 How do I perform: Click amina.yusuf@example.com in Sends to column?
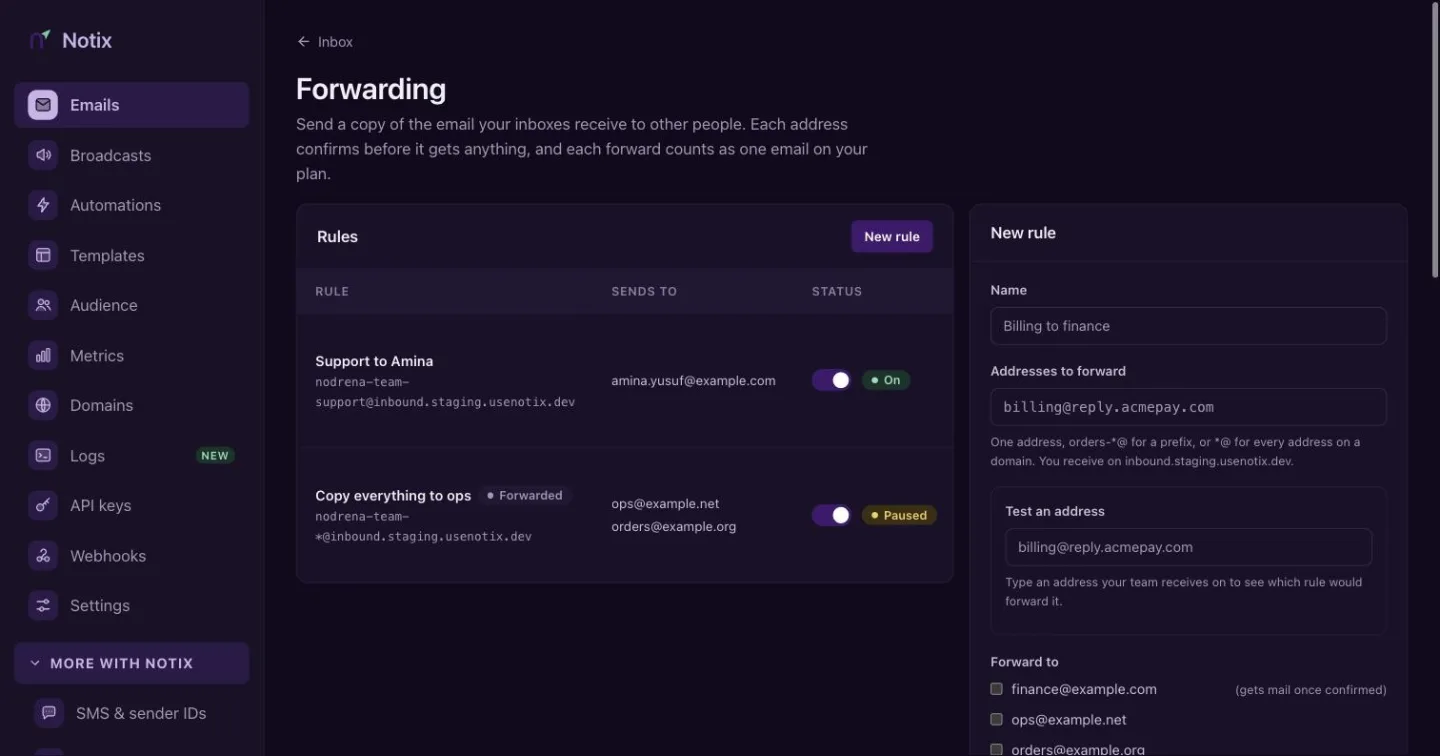pos(693,380)
